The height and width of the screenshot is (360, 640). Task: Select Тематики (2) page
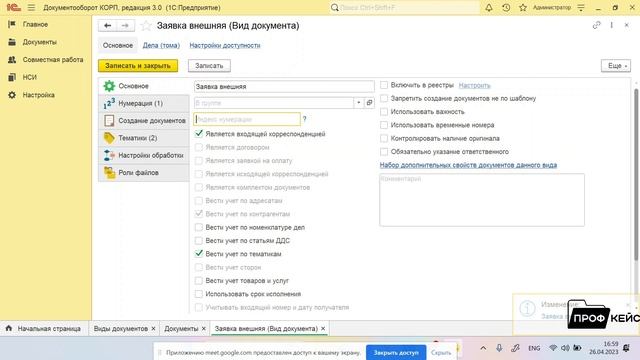coord(144,138)
